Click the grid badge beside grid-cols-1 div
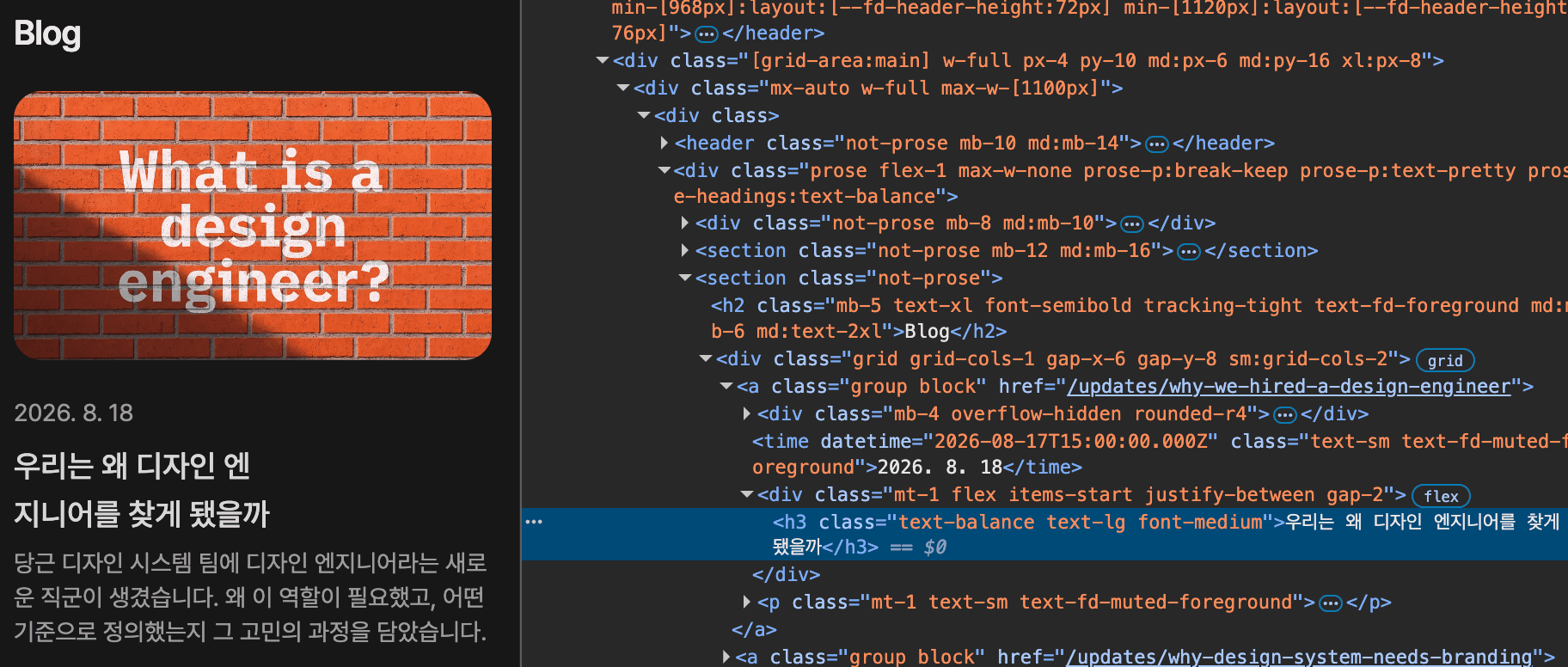 coord(1444,360)
